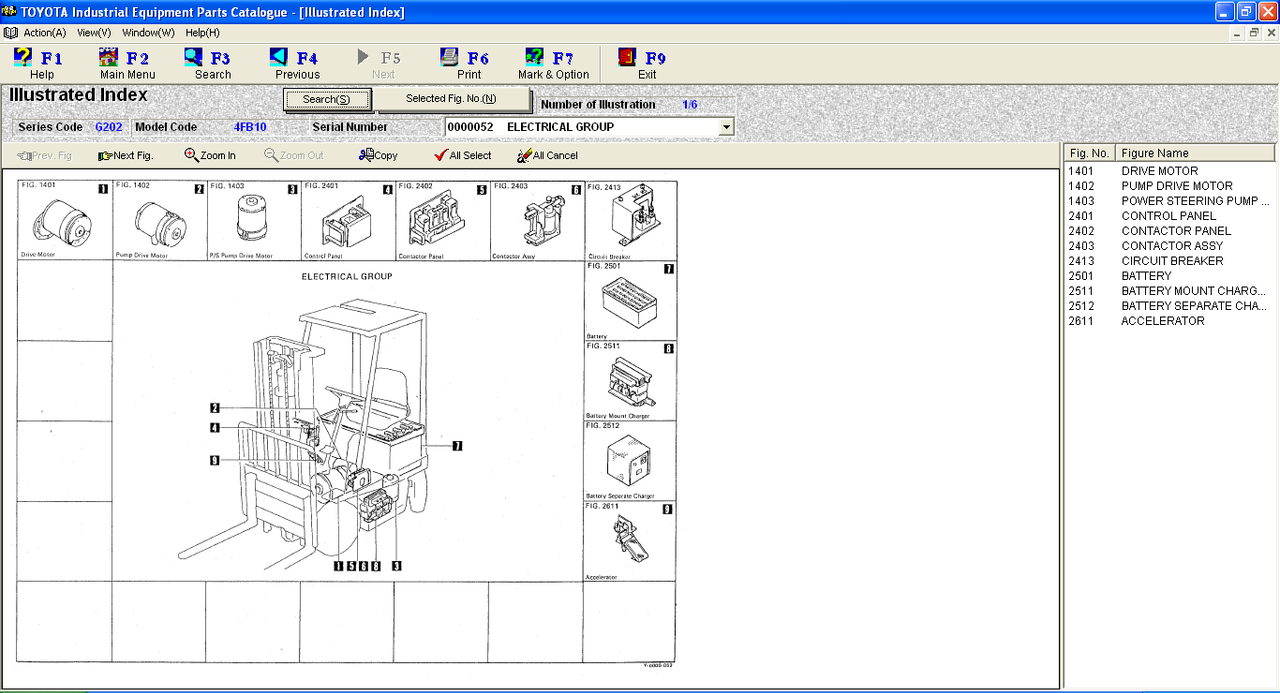Viewport: 1280px width, 693px height.
Task: Click Selected Fig. No.(N) button
Action: tap(451, 99)
